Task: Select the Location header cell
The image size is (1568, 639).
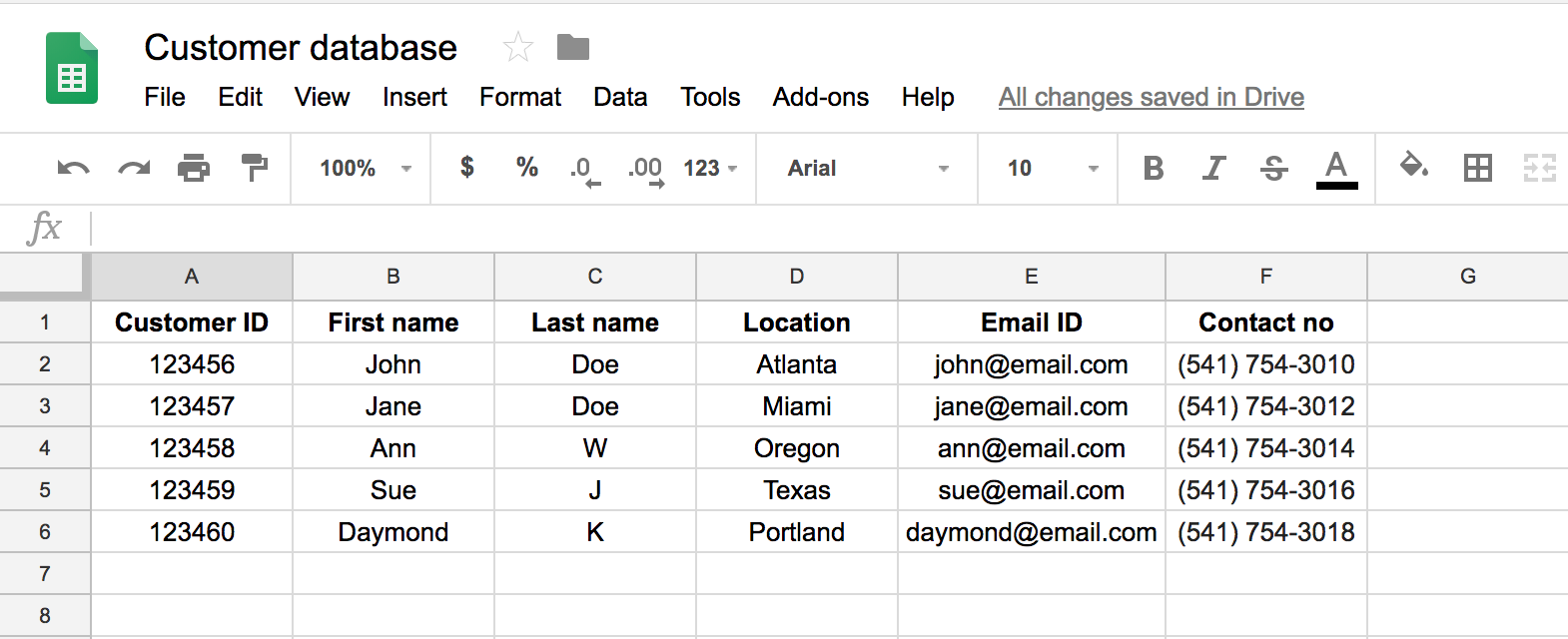Action: tap(797, 322)
